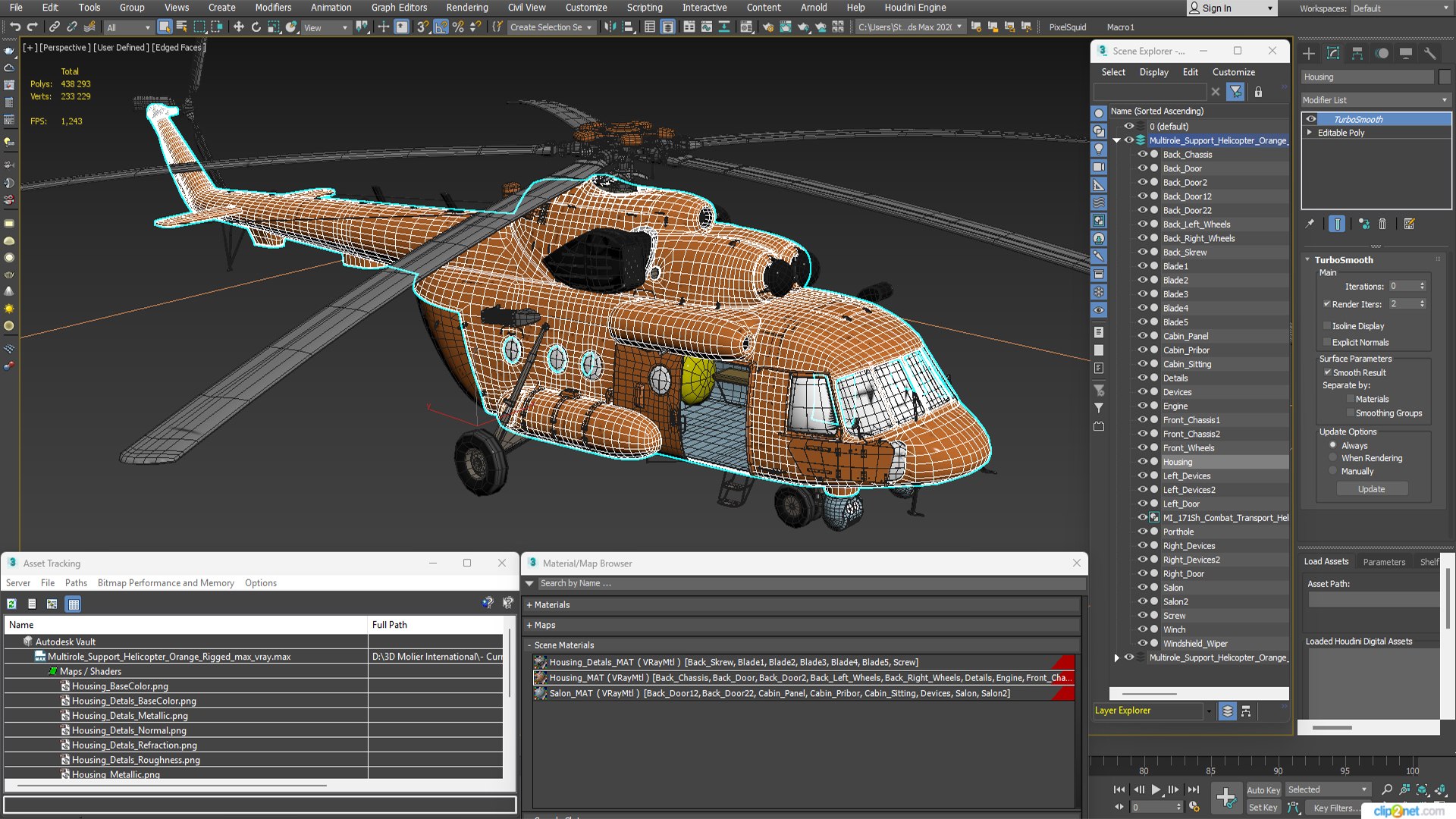Click the Set Key button
Image resolution: width=1456 pixels, height=819 pixels.
click(x=1263, y=808)
